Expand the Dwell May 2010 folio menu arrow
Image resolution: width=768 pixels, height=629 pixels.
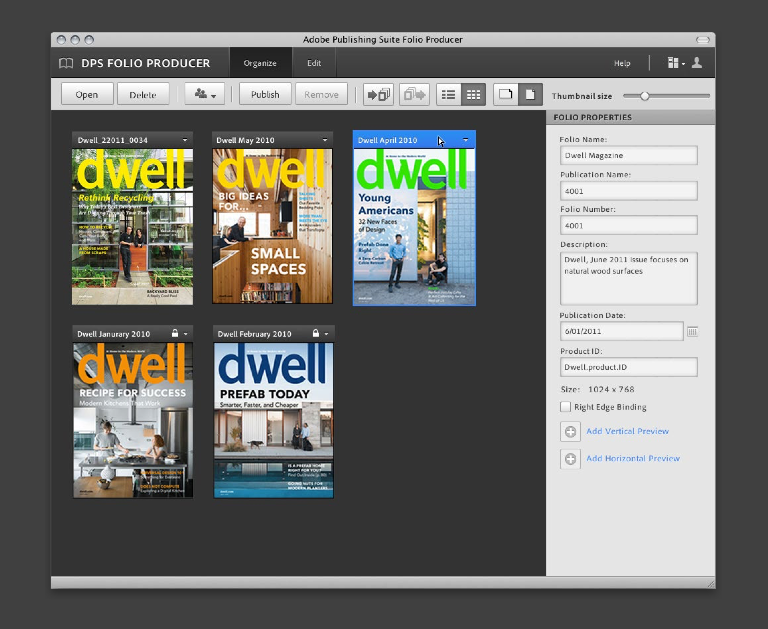pos(325,140)
